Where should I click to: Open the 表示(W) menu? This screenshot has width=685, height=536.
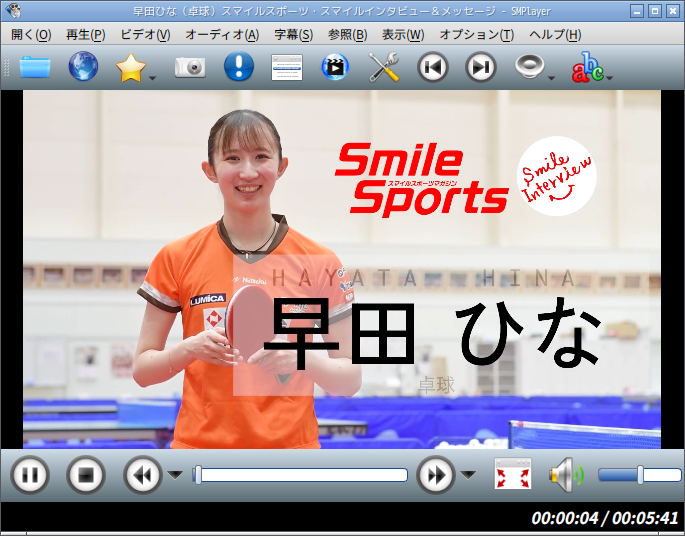[x=403, y=35]
